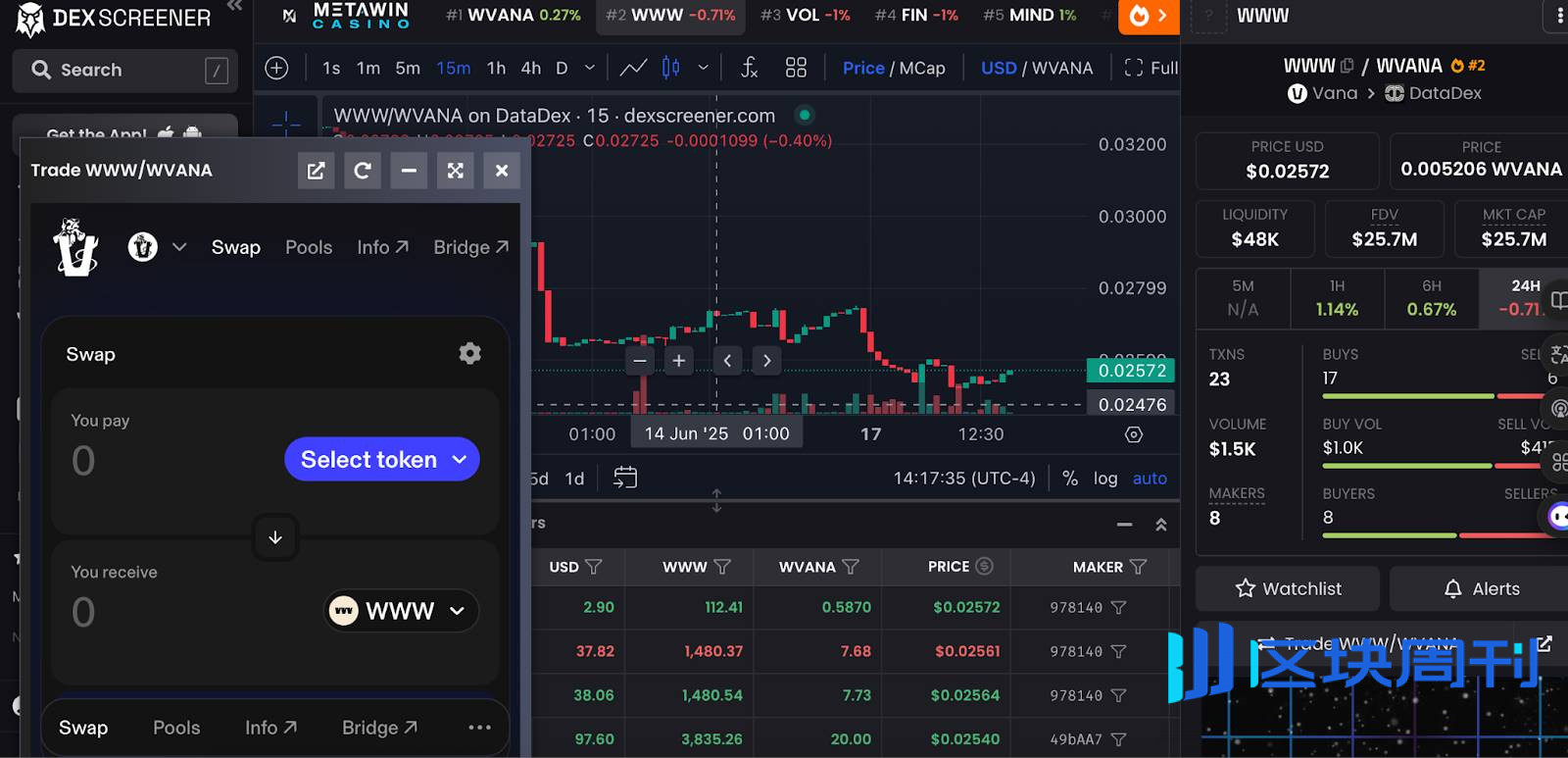Zoom out chart with minus button
Image resolution: width=1568 pixels, height=758 pixels.
point(640,361)
